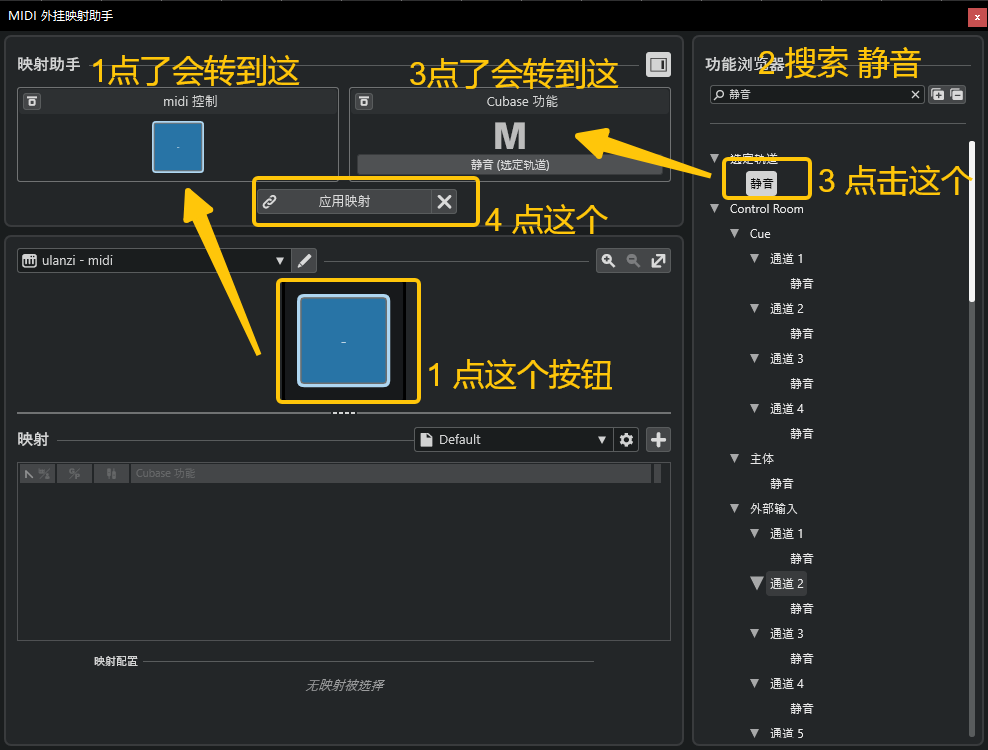Screen dimensions: 988x750
Task: Click the 应用映射 apply mapping button
Action: (x=345, y=202)
